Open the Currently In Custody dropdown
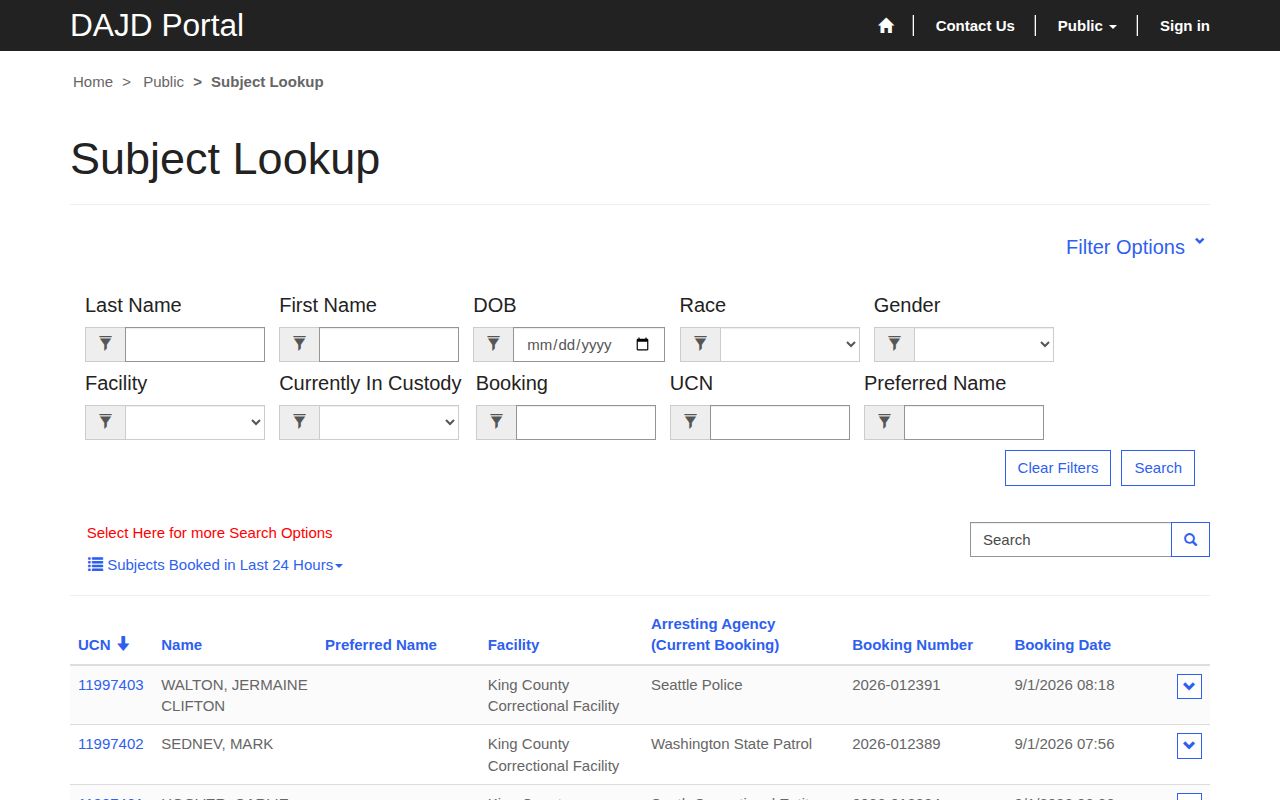The image size is (1280, 800). coord(389,422)
